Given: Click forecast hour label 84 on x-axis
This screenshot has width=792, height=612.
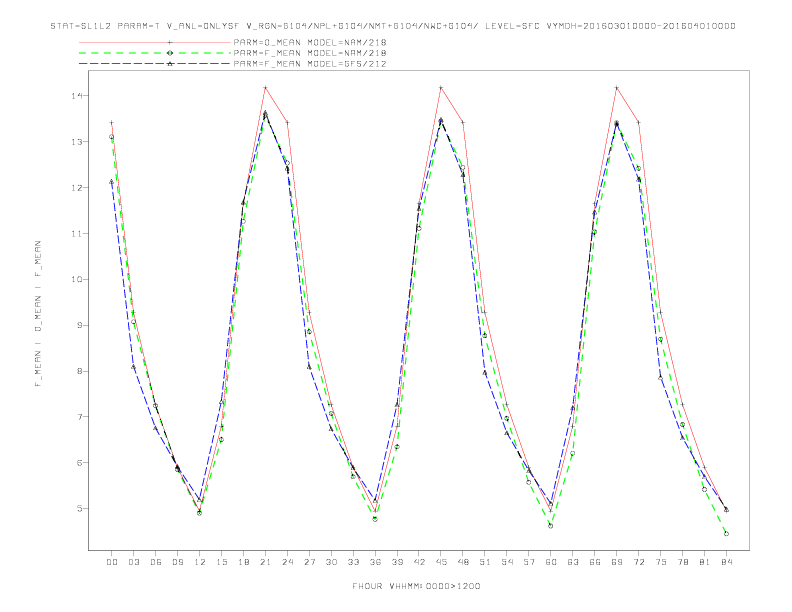Looking at the screenshot, I should click(x=726, y=562).
